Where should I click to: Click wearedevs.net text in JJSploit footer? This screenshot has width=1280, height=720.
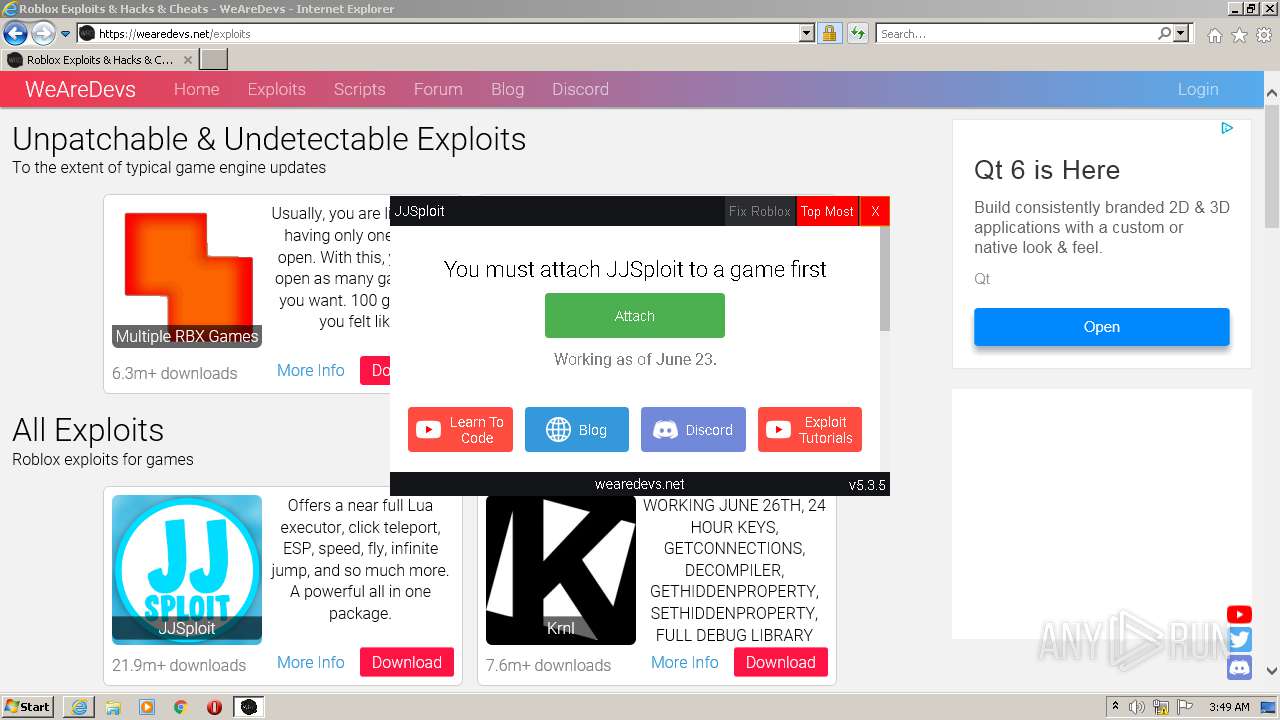click(x=640, y=484)
